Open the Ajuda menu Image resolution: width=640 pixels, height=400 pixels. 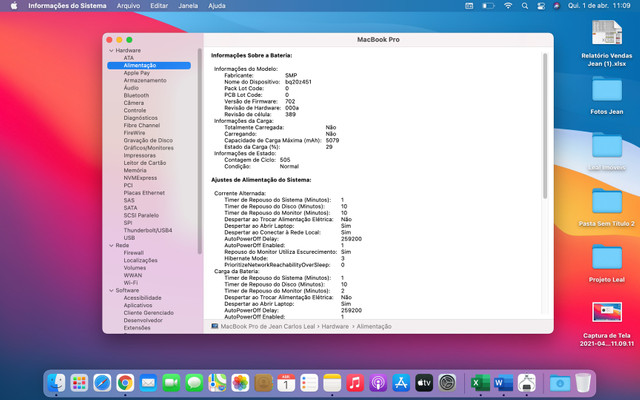217,6
